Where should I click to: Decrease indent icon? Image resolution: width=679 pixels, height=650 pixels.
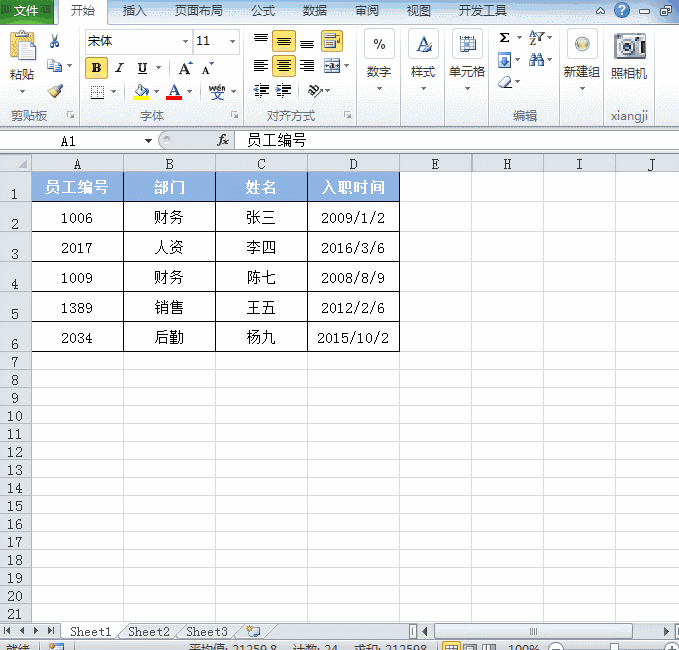pyautogui.click(x=261, y=91)
